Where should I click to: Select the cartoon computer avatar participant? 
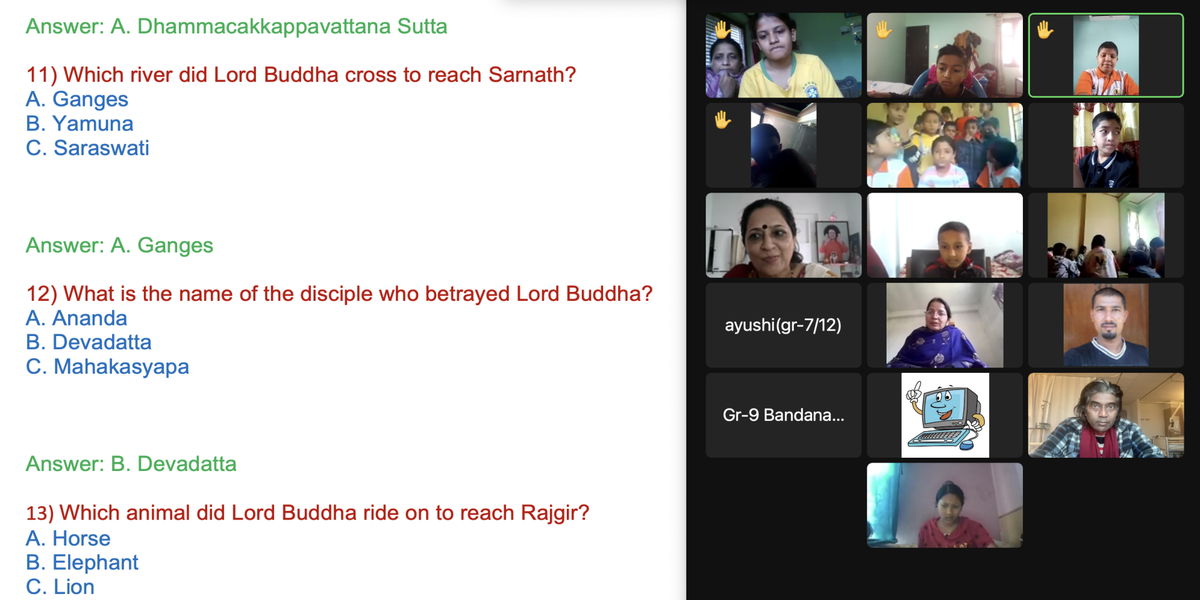(945, 415)
